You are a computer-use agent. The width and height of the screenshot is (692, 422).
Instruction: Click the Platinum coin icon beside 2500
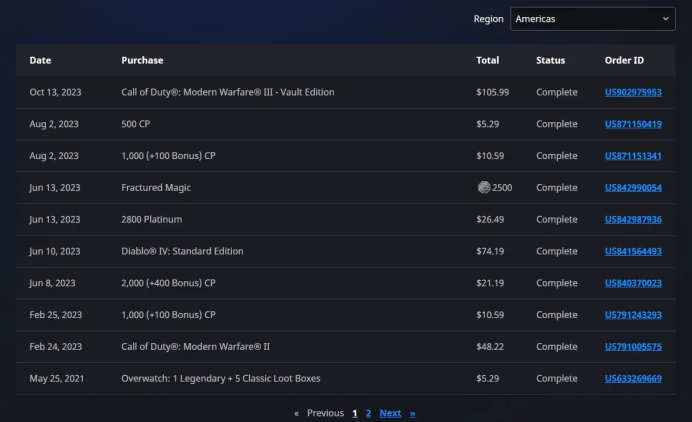coord(484,188)
